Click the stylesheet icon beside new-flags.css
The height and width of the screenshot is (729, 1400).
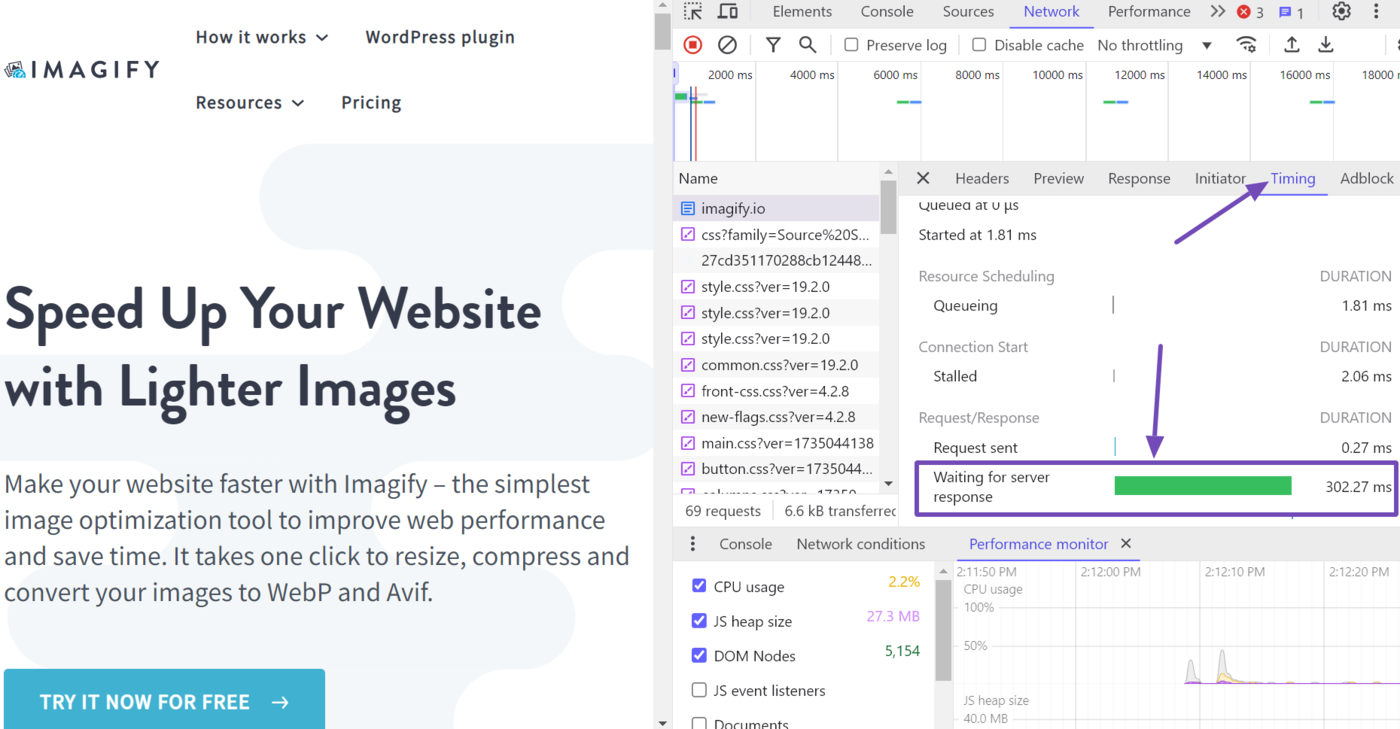click(x=688, y=416)
